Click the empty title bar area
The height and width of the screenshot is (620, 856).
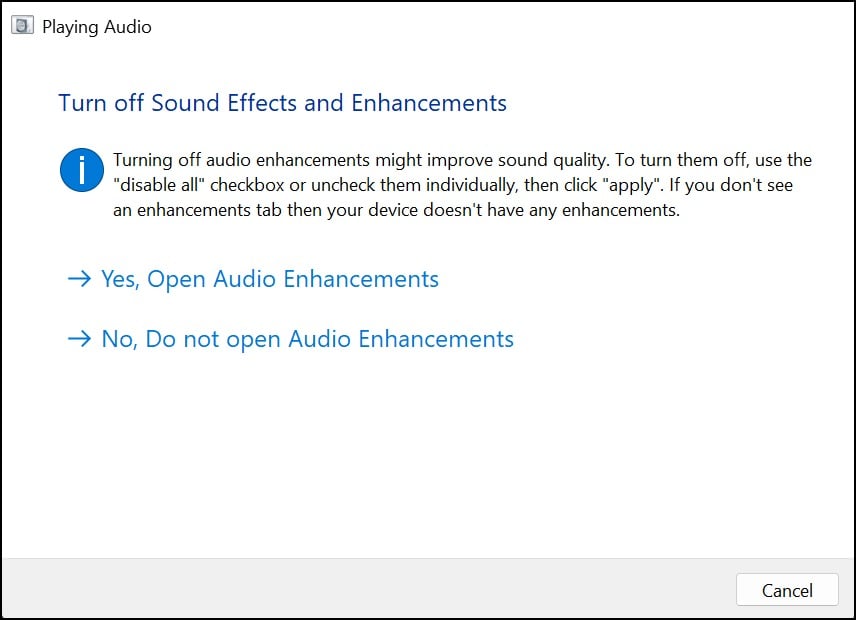500,27
